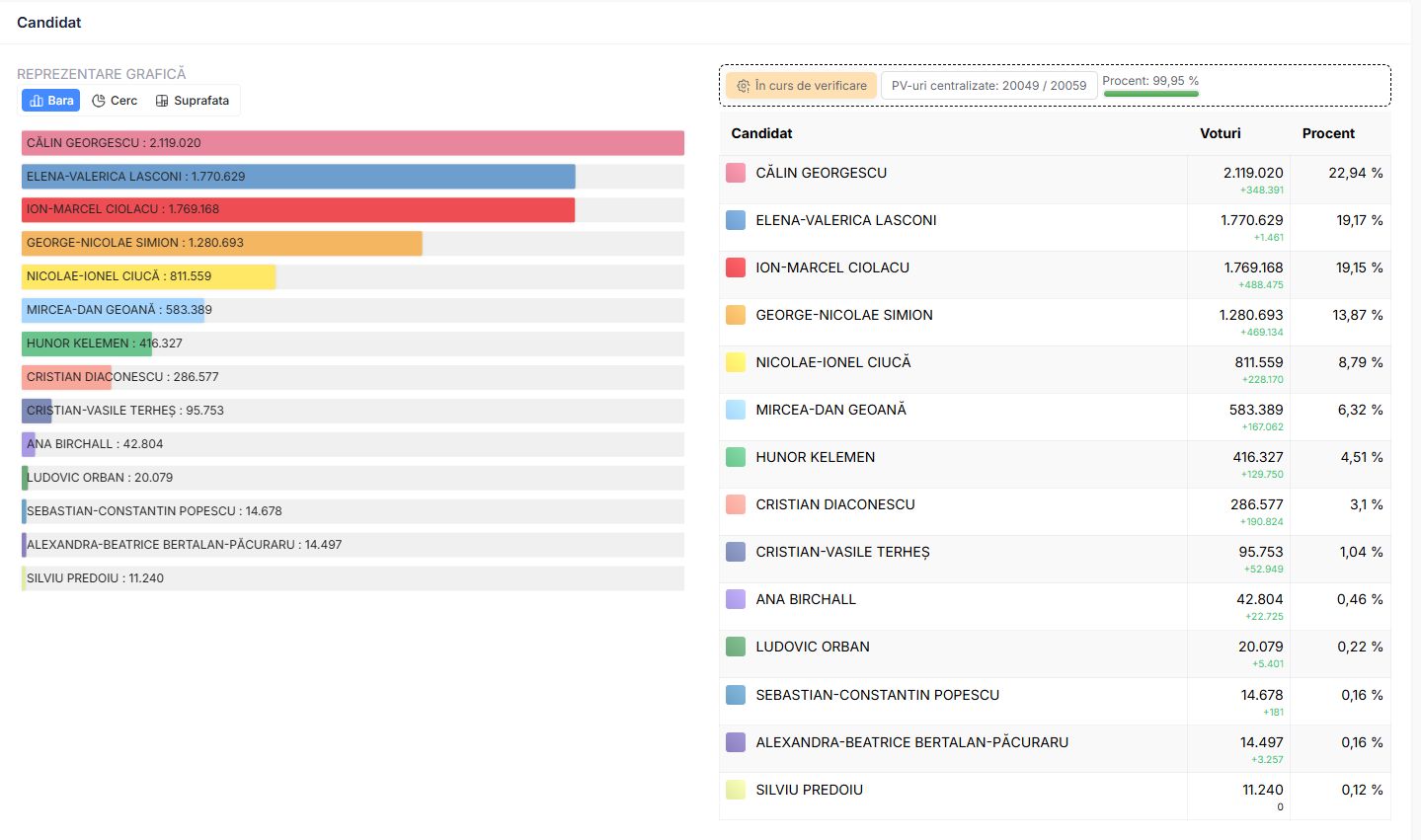Click the bar chart icon beside Bara
The width and height of the screenshot is (1421, 840).
pyautogui.click(x=37, y=101)
